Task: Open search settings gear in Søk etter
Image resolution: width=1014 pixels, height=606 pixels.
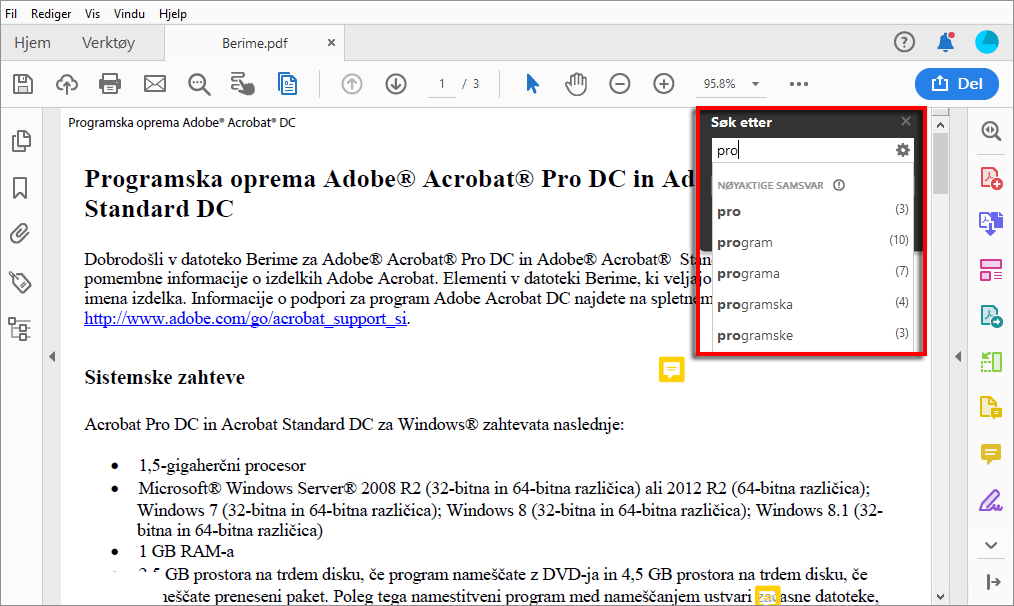Action: point(902,150)
